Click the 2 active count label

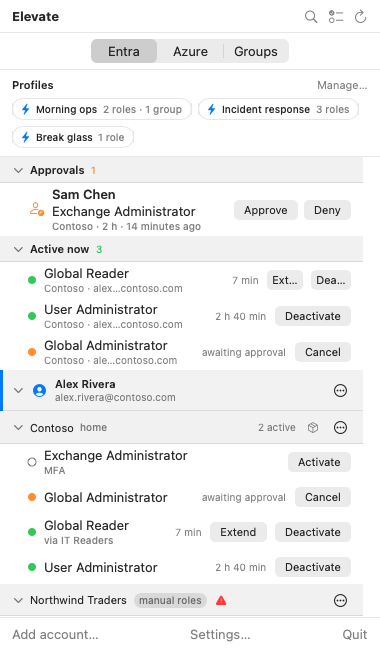(277, 427)
